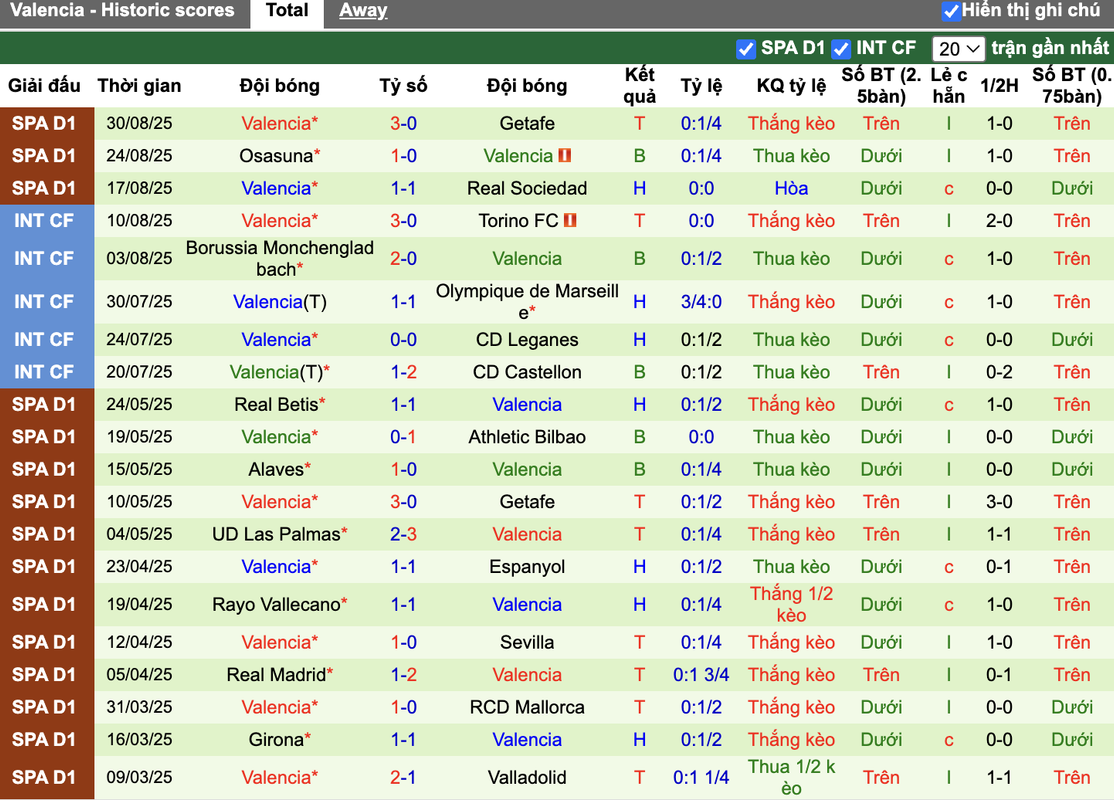Click the Thời gian column header

[139, 86]
